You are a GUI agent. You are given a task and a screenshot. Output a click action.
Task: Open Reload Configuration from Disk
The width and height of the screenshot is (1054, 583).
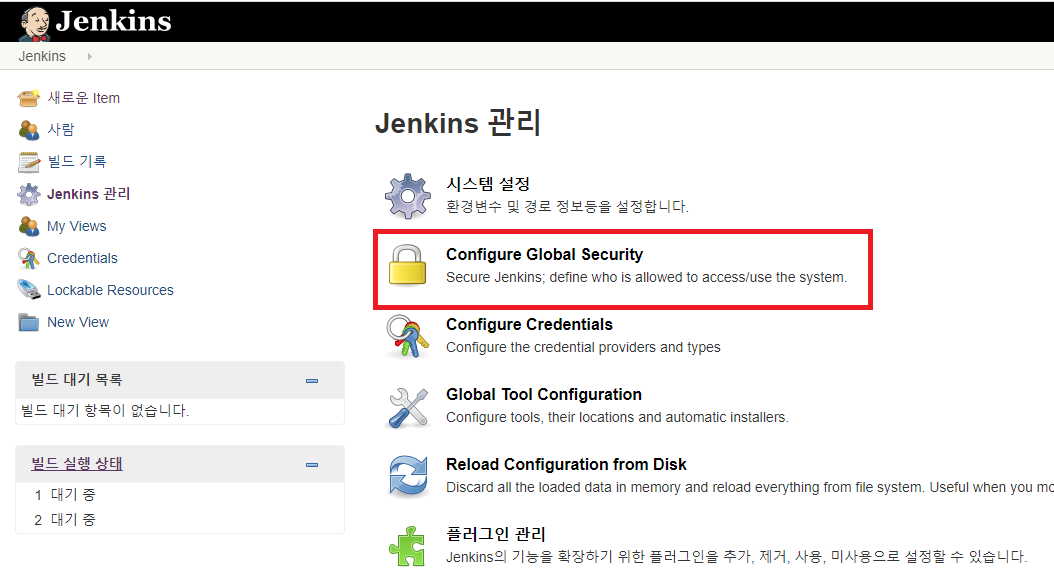(566, 464)
